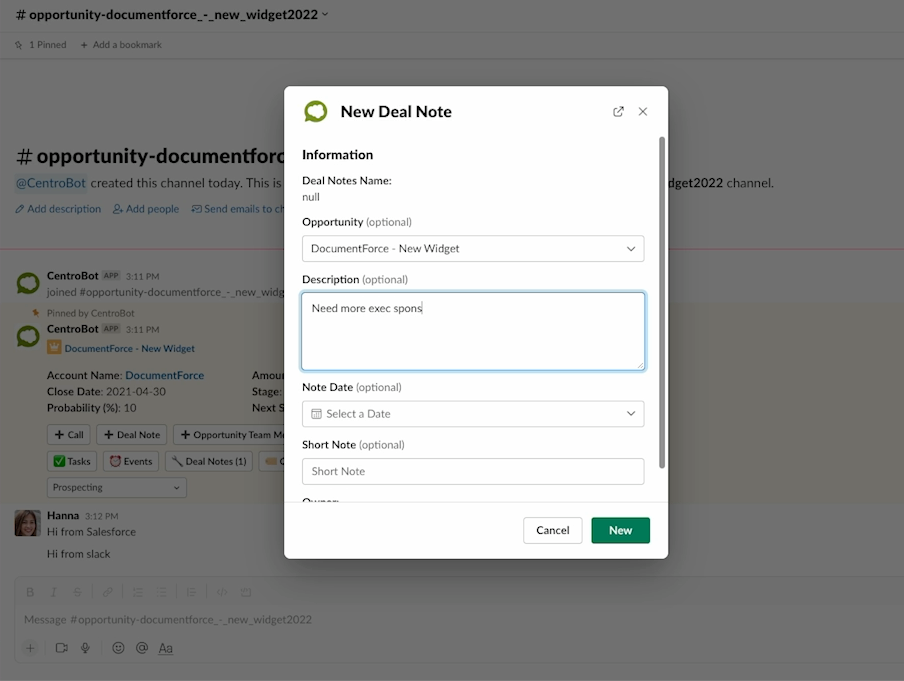Click the bulleted list icon
Screen dimensions: 904x681
tap(161, 592)
